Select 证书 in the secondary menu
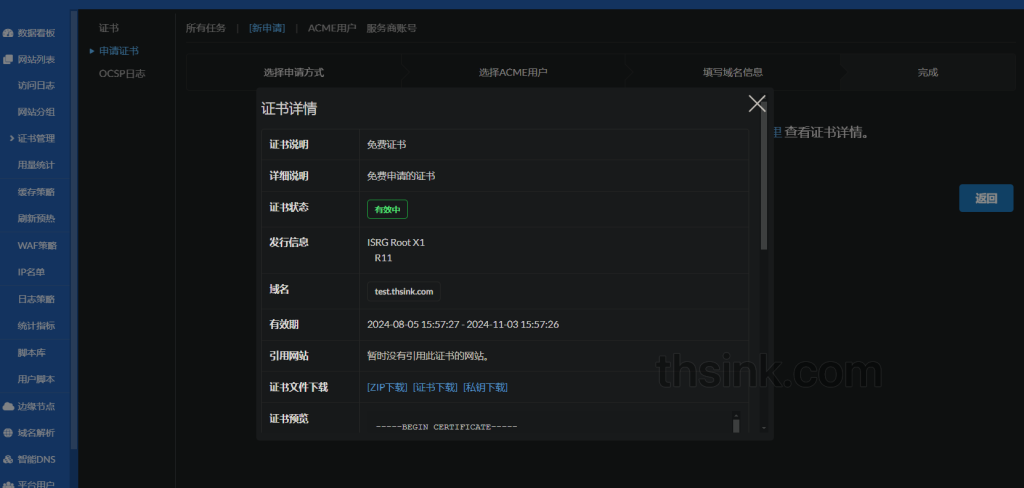 pos(109,28)
